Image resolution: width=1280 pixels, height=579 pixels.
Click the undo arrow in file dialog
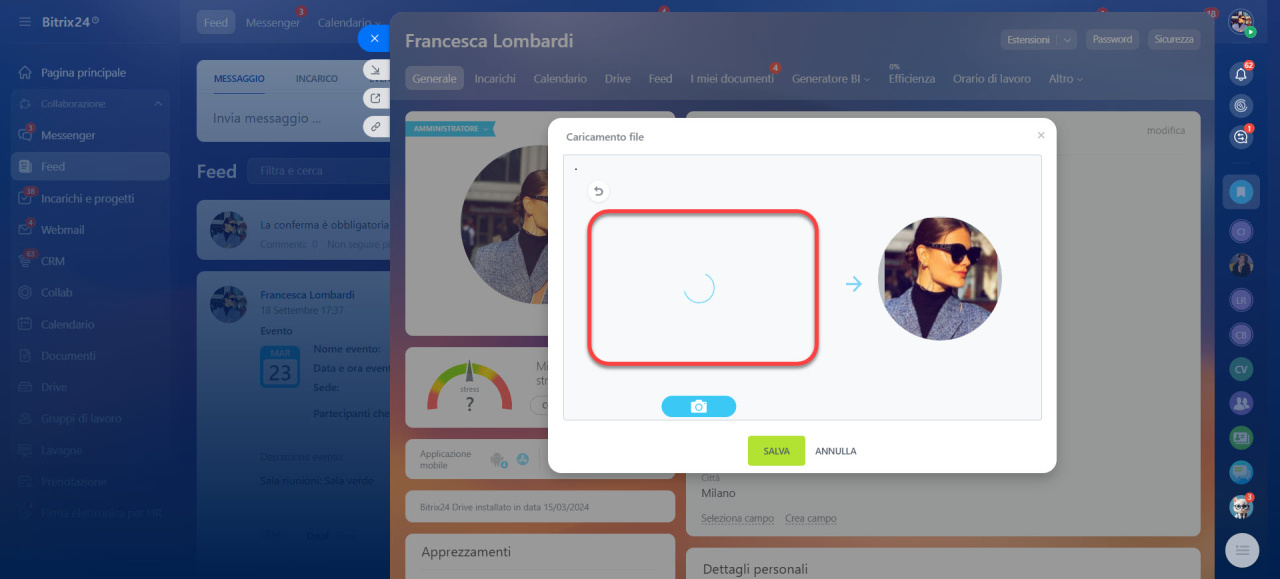click(x=598, y=192)
